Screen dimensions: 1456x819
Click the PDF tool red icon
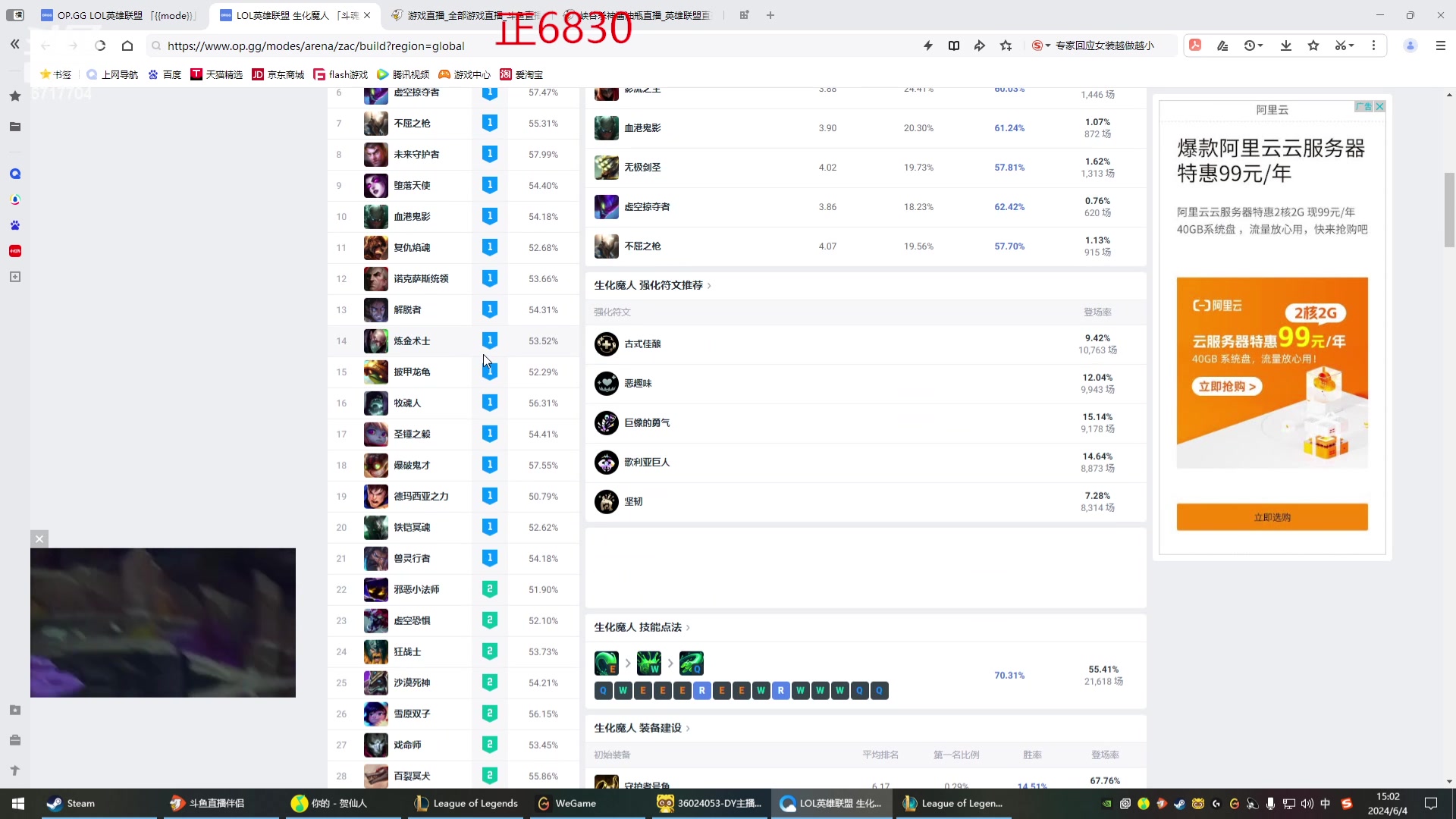(x=1195, y=45)
